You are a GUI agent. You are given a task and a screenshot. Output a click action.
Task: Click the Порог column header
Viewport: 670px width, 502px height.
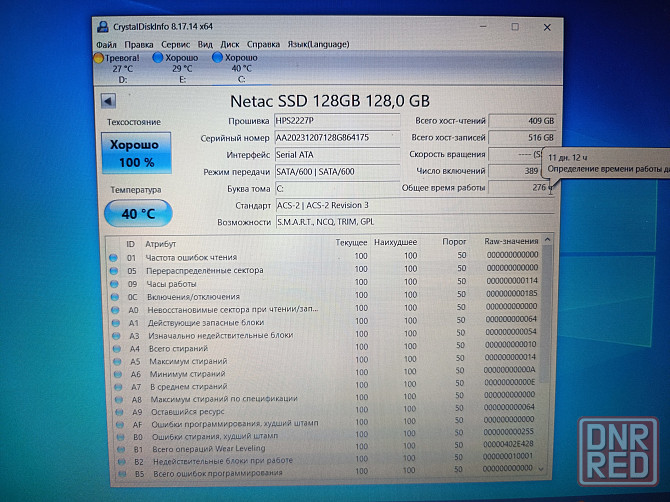coord(454,241)
